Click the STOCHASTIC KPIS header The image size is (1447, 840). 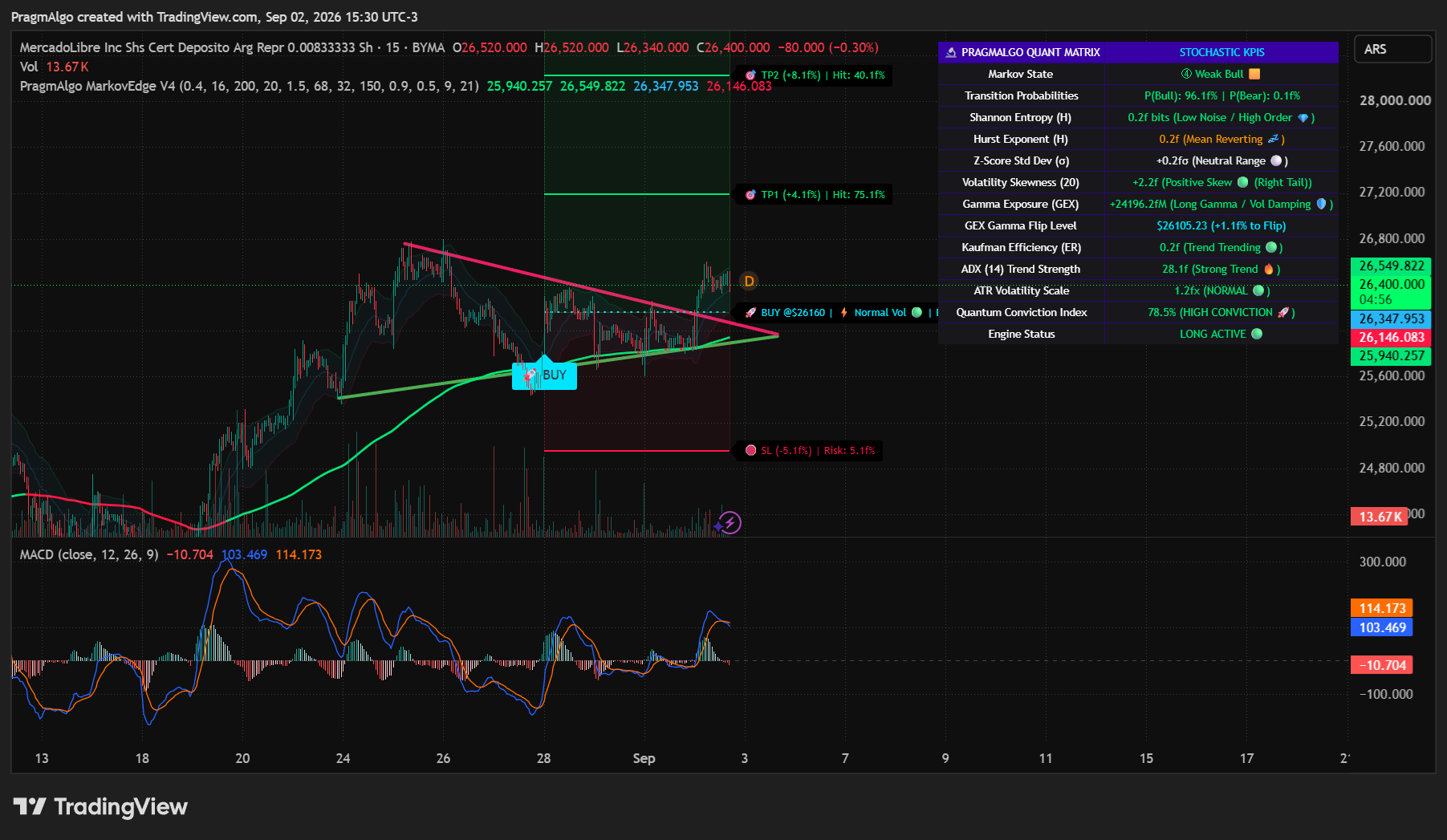click(1221, 52)
